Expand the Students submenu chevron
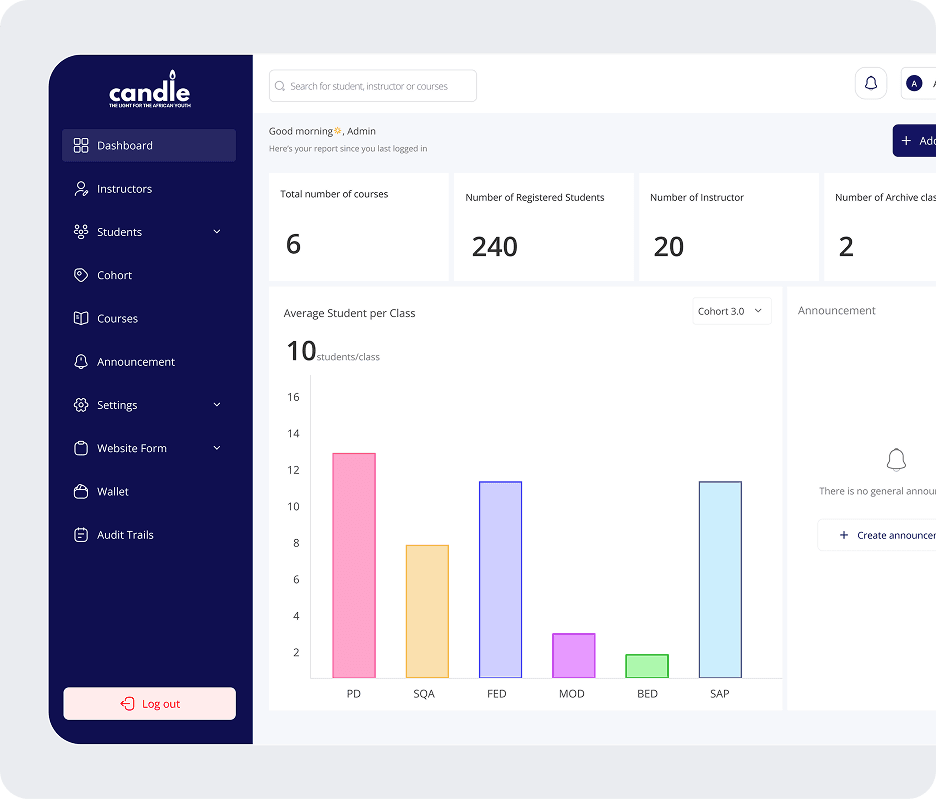This screenshot has width=936, height=799. [x=217, y=232]
